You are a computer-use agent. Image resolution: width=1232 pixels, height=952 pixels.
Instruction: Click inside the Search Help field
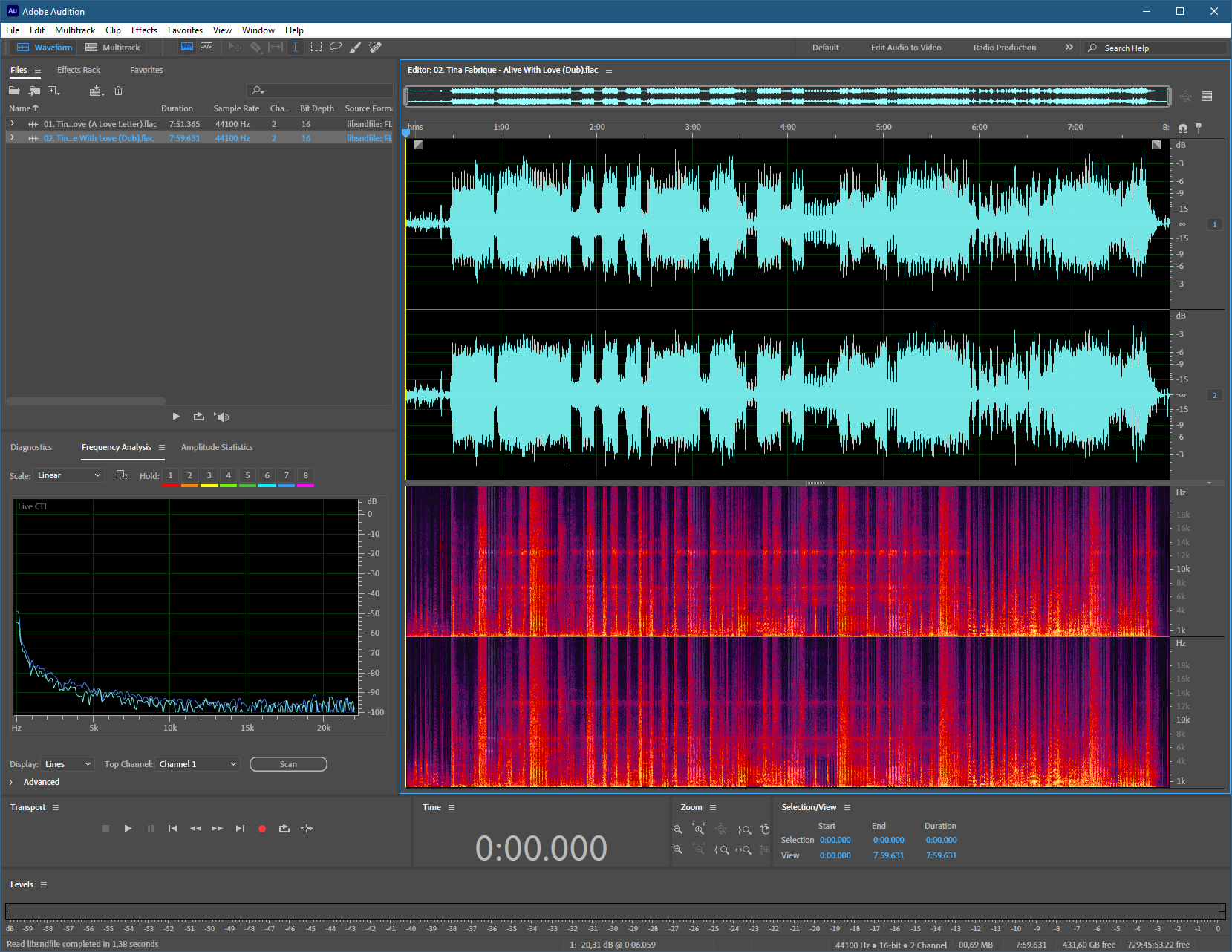[1155, 48]
